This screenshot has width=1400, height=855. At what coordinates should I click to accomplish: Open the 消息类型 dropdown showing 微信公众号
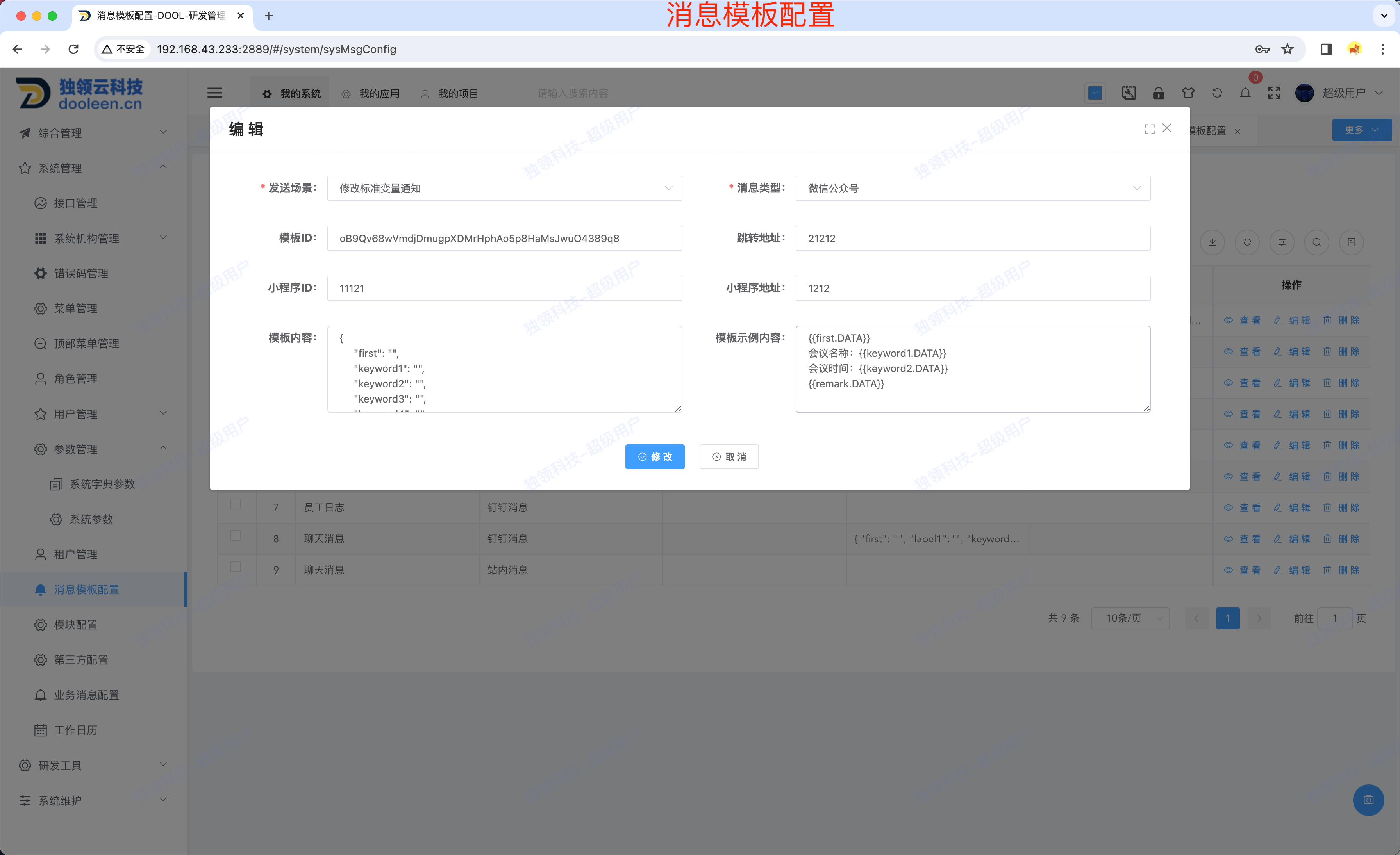(973, 189)
